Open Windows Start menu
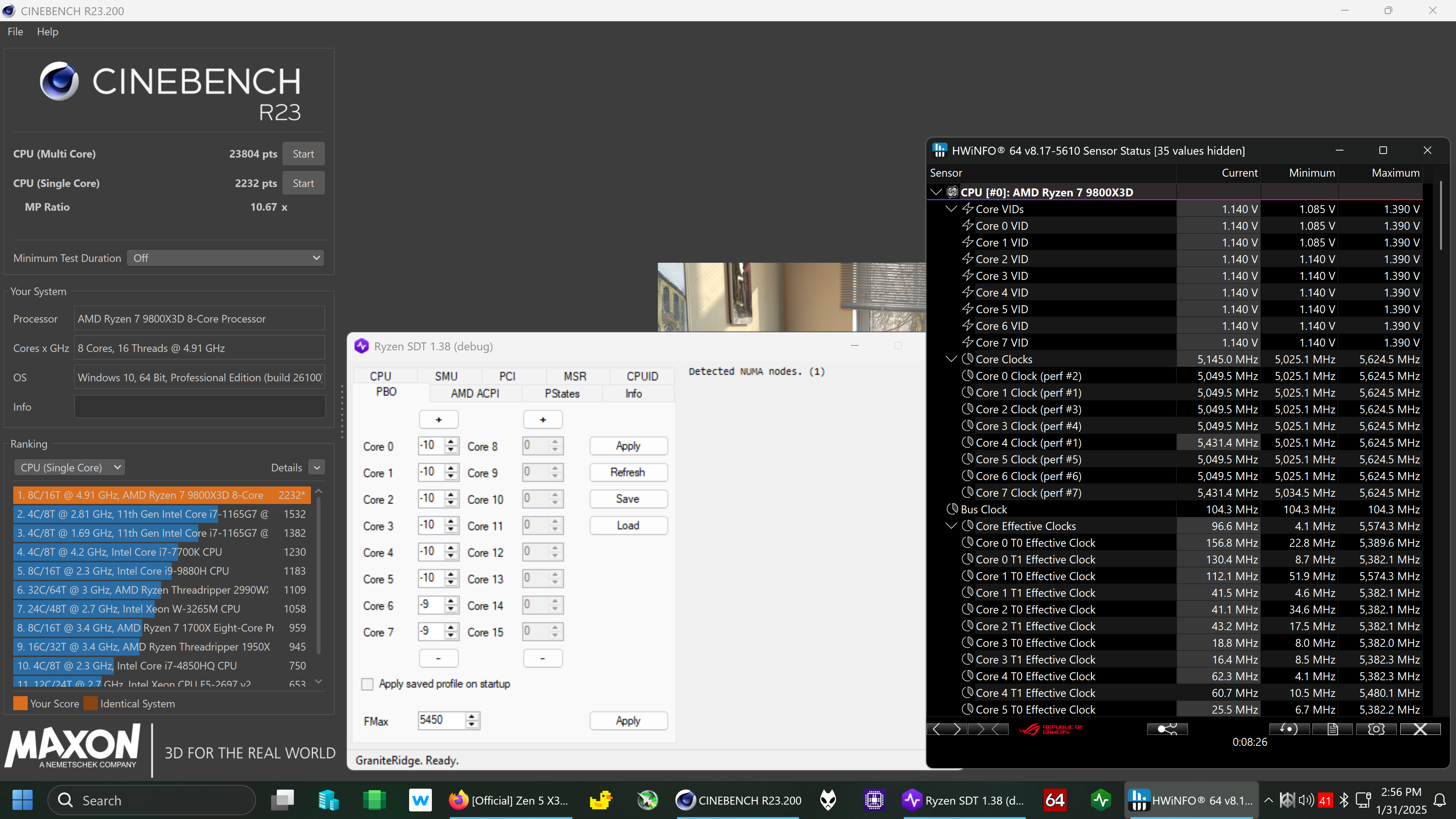Viewport: 1456px width, 819px height. [x=23, y=800]
